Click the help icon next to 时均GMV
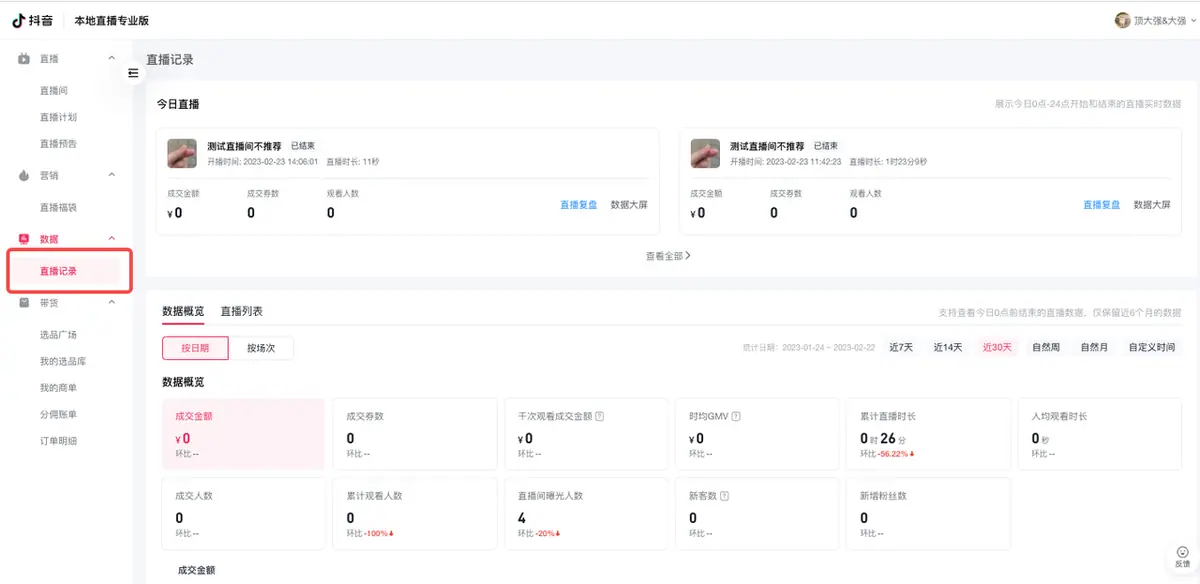 coord(735,416)
